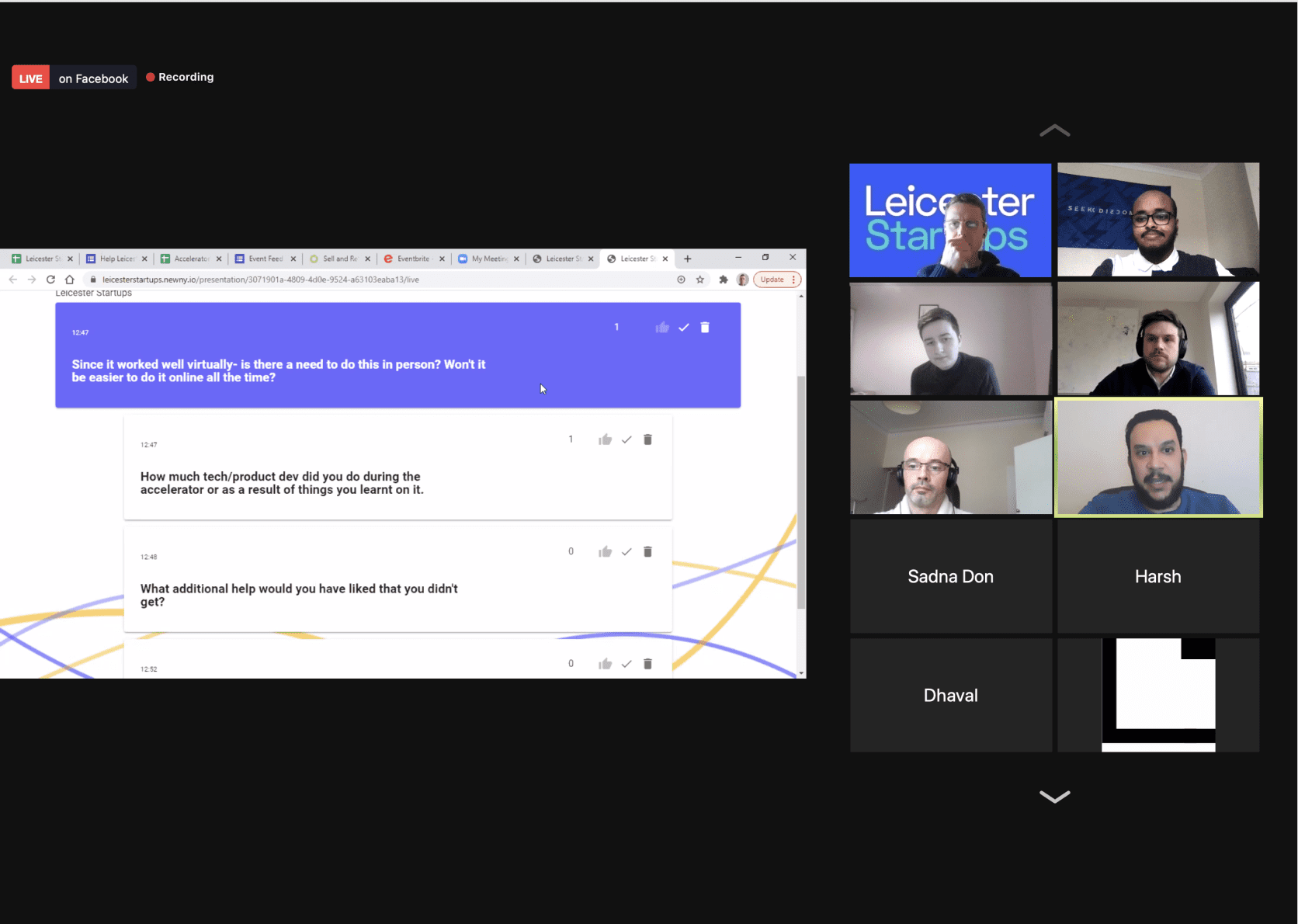Reload the browser page
This screenshot has height=924, width=1298.
coord(50,280)
